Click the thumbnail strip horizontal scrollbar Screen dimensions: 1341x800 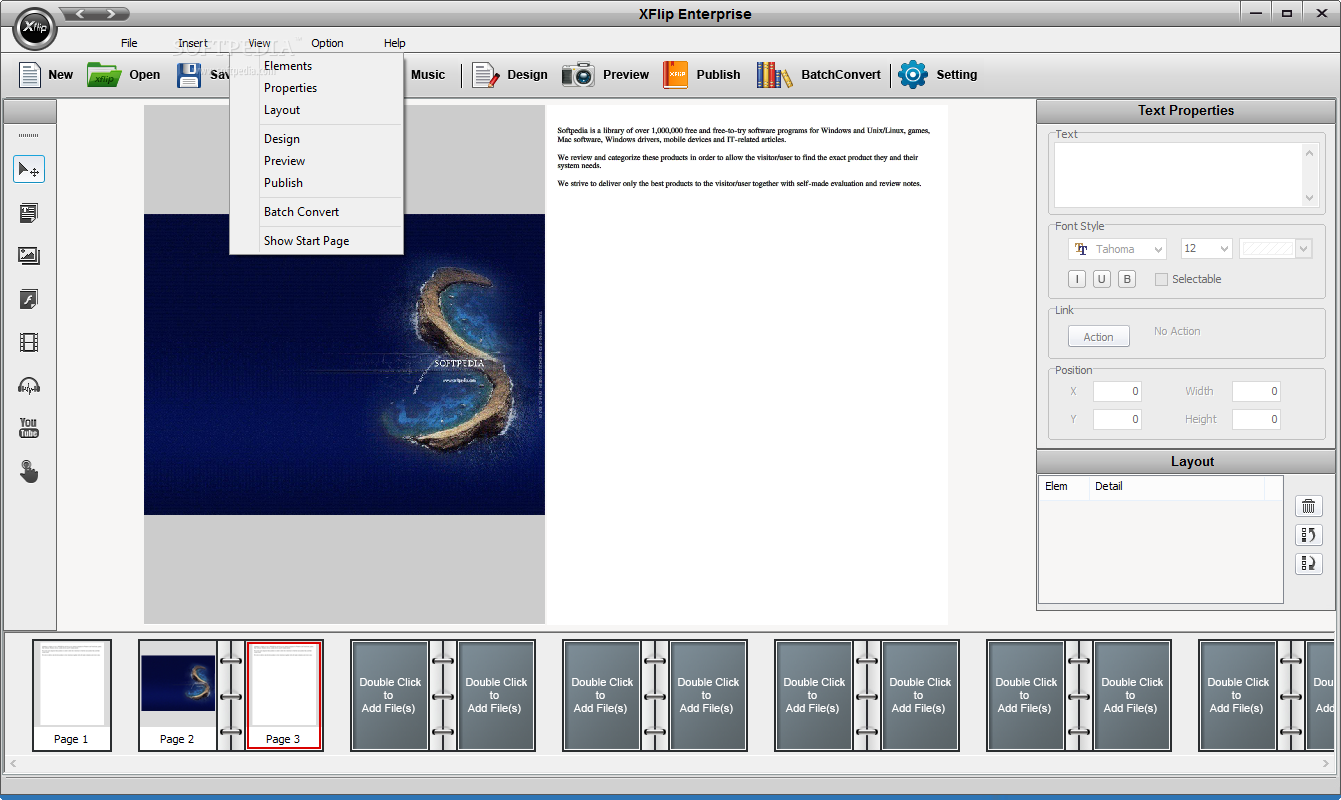(670, 764)
